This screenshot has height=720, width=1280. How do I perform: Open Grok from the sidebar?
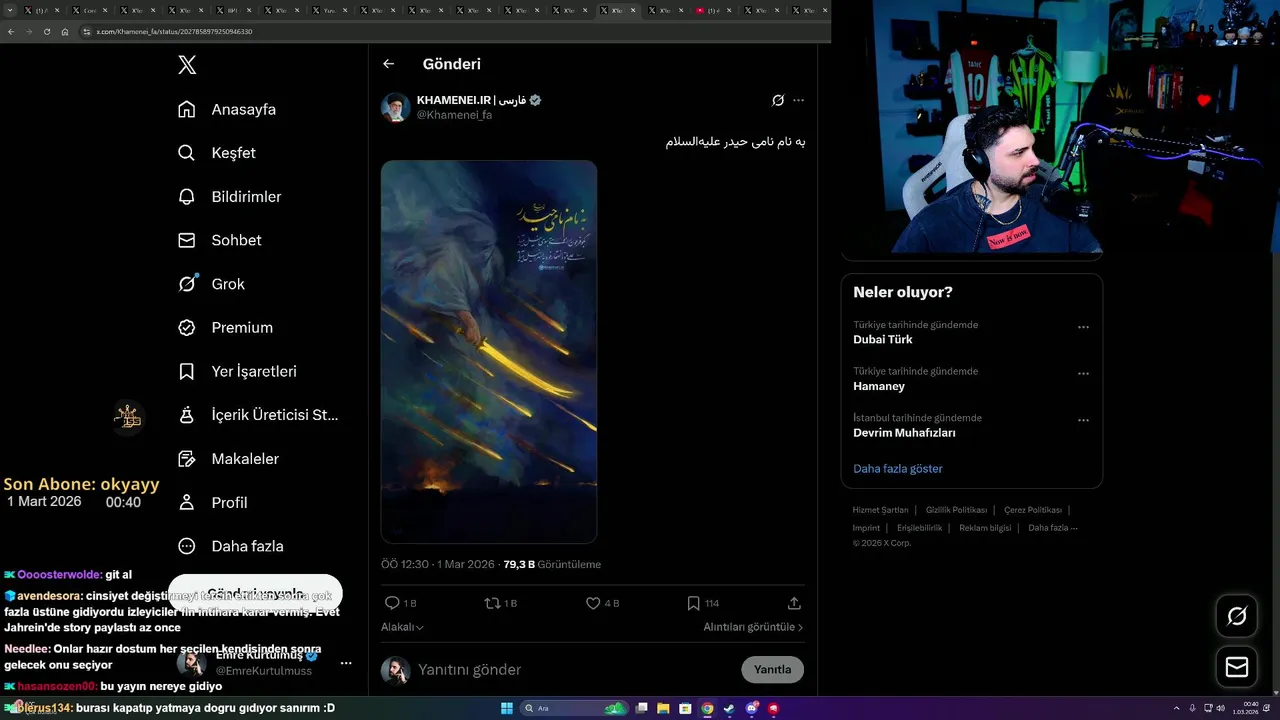tap(211, 284)
